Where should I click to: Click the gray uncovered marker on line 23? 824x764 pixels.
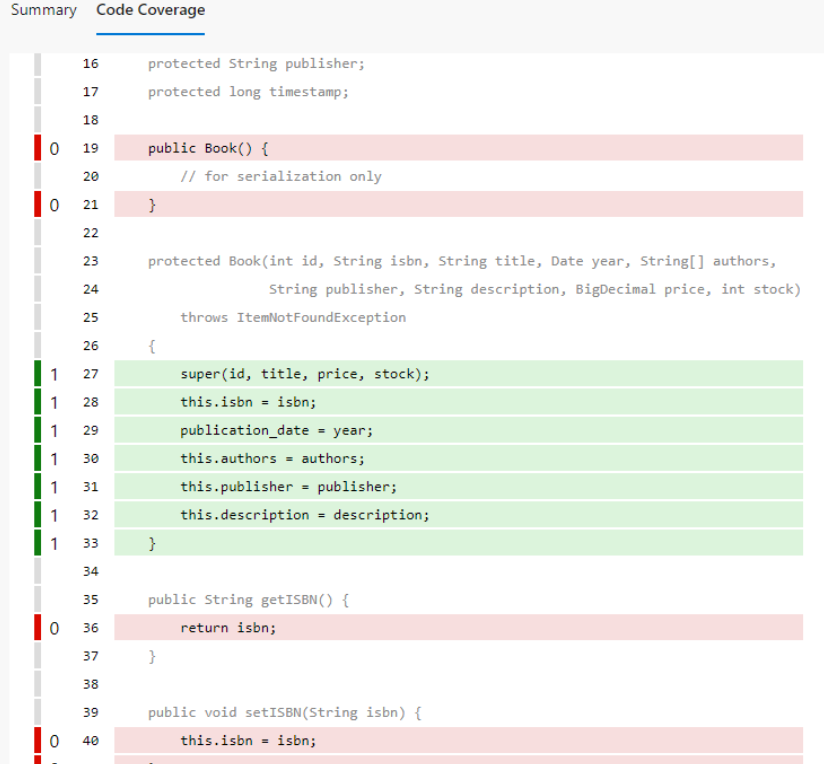38,261
